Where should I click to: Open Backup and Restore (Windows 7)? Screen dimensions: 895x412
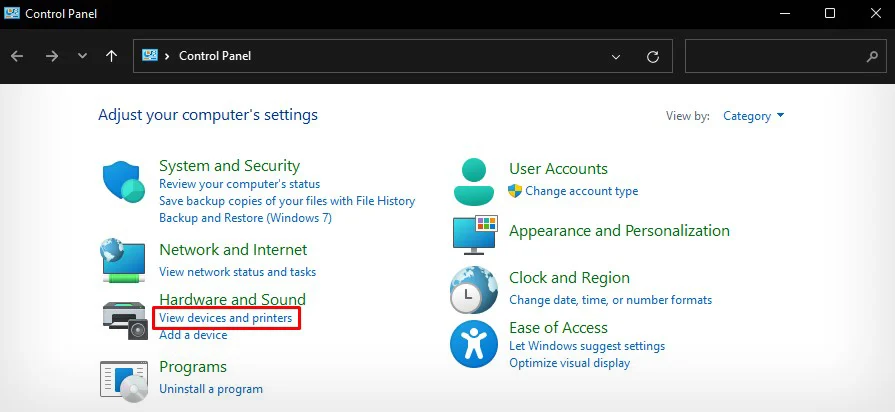click(245, 217)
